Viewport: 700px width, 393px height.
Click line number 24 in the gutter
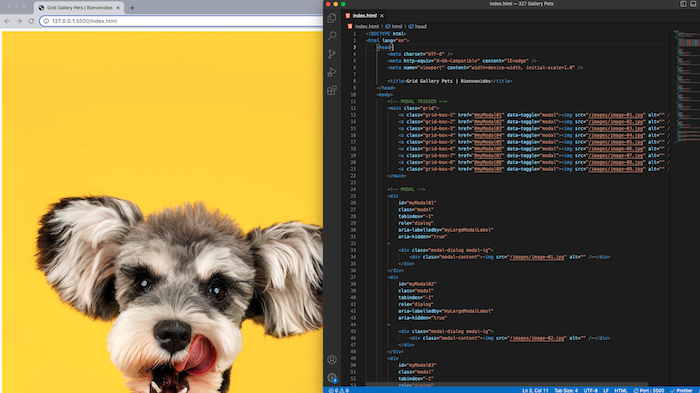(353, 189)
